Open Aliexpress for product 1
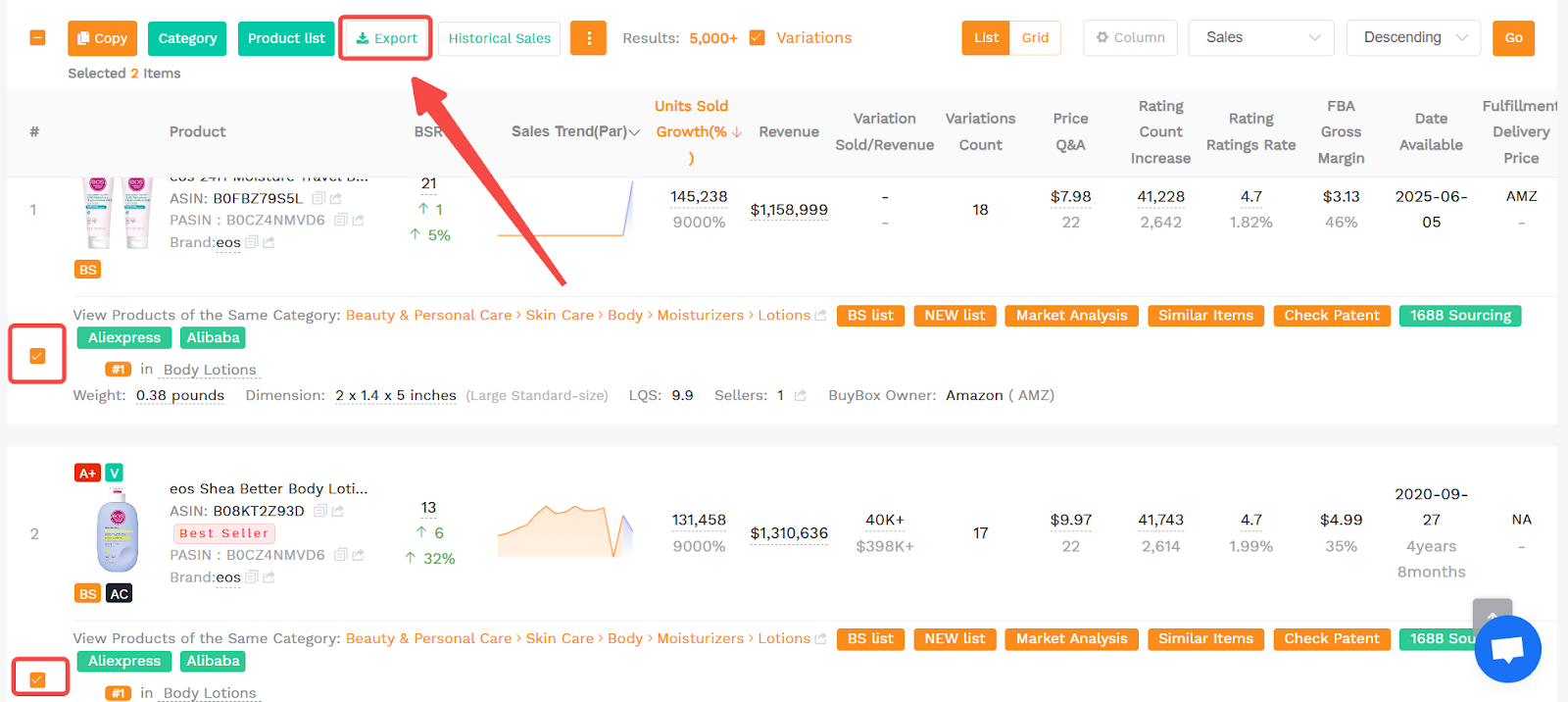The image size is (1568, 702). 124,338
